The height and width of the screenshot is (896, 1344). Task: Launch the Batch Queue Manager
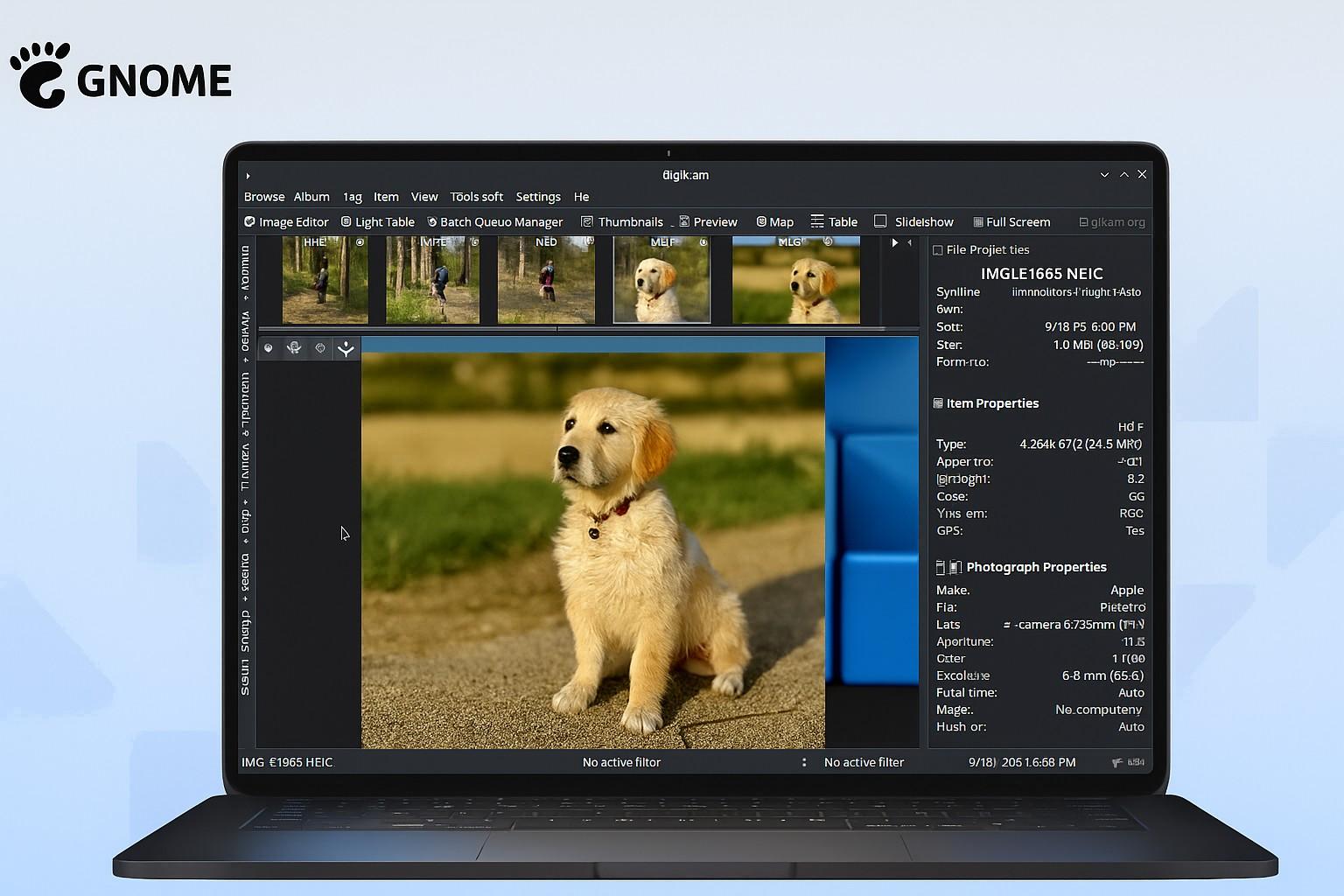494,222
